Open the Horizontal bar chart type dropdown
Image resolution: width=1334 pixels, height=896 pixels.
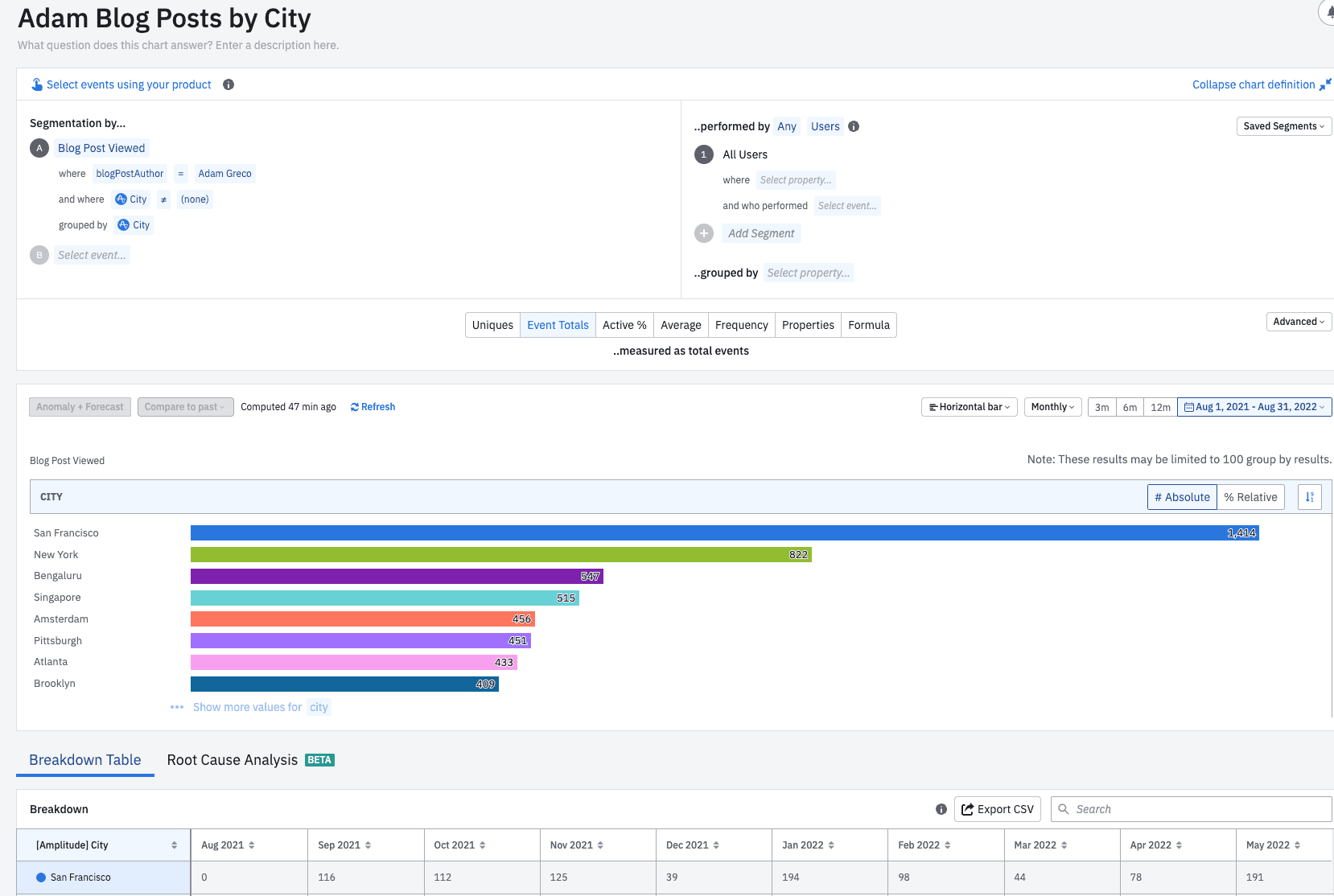pyautogui.click(x=969, y=407)
